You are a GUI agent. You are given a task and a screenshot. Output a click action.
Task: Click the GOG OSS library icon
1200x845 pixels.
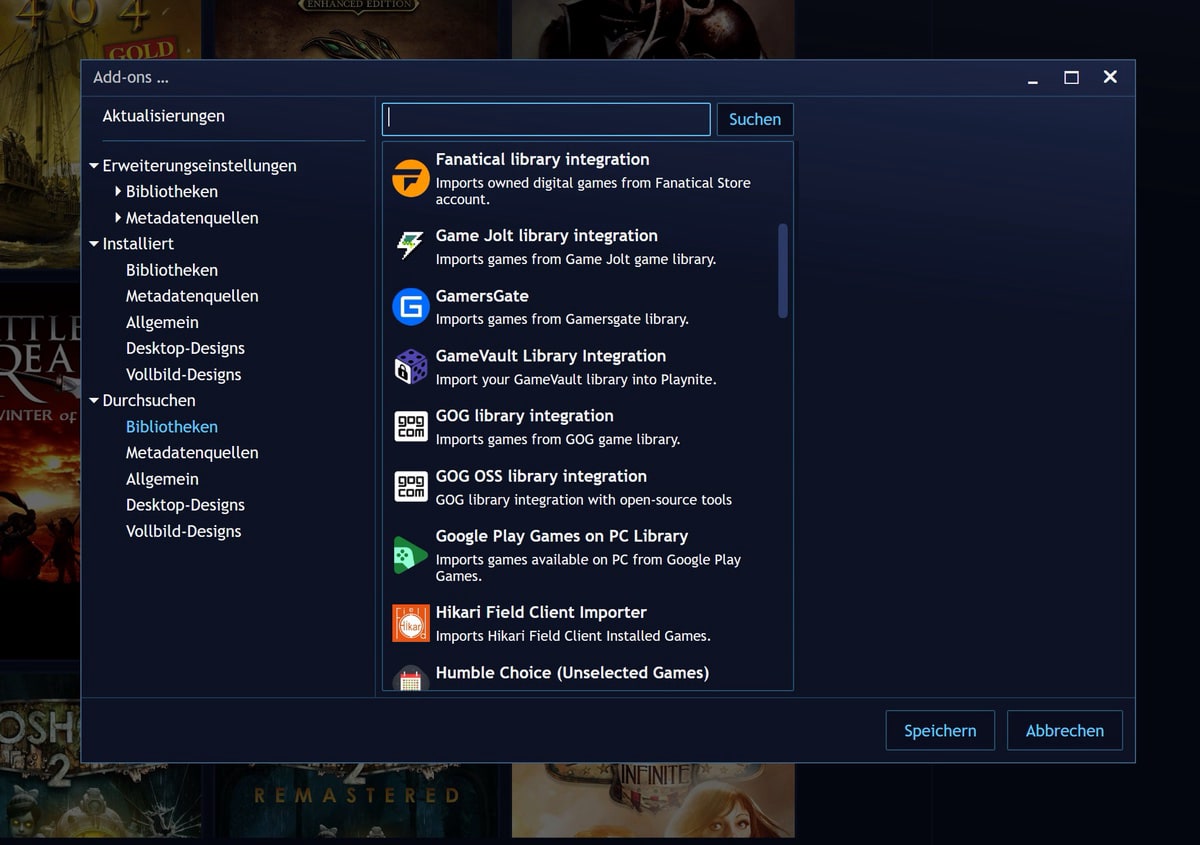pyautogui.click(x=410, y=487)
